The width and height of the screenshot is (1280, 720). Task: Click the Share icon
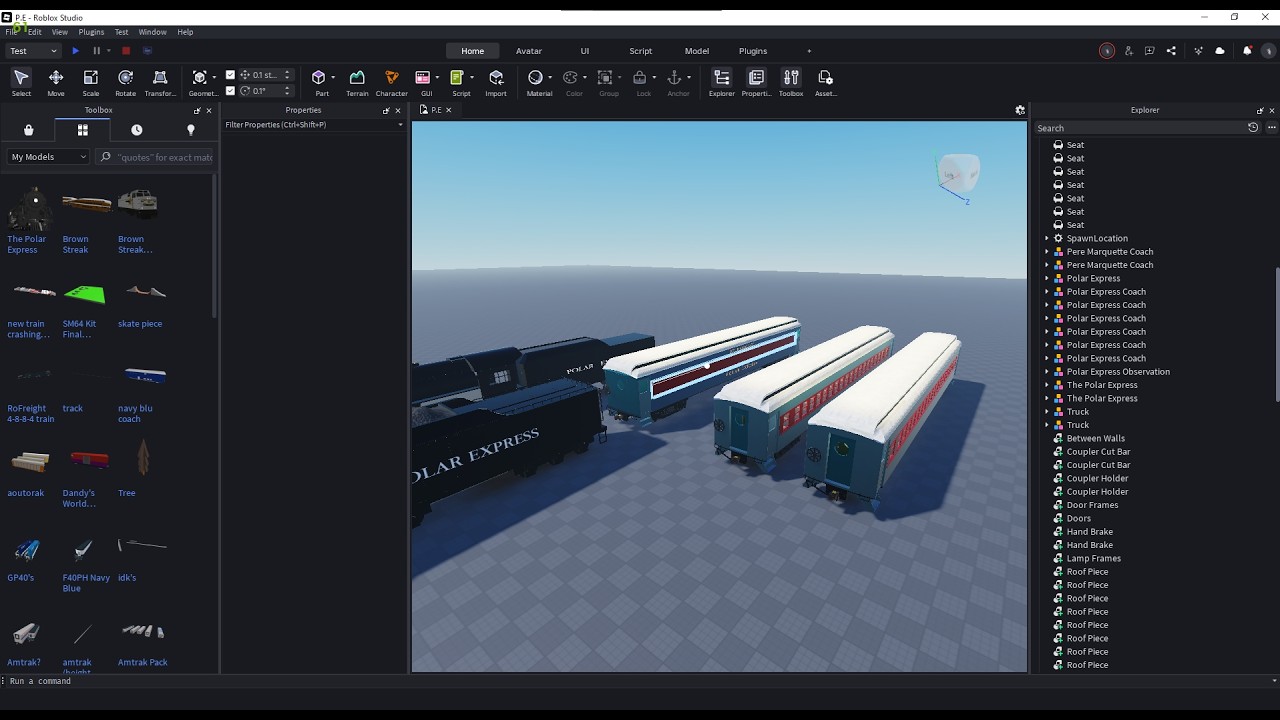1171,51
